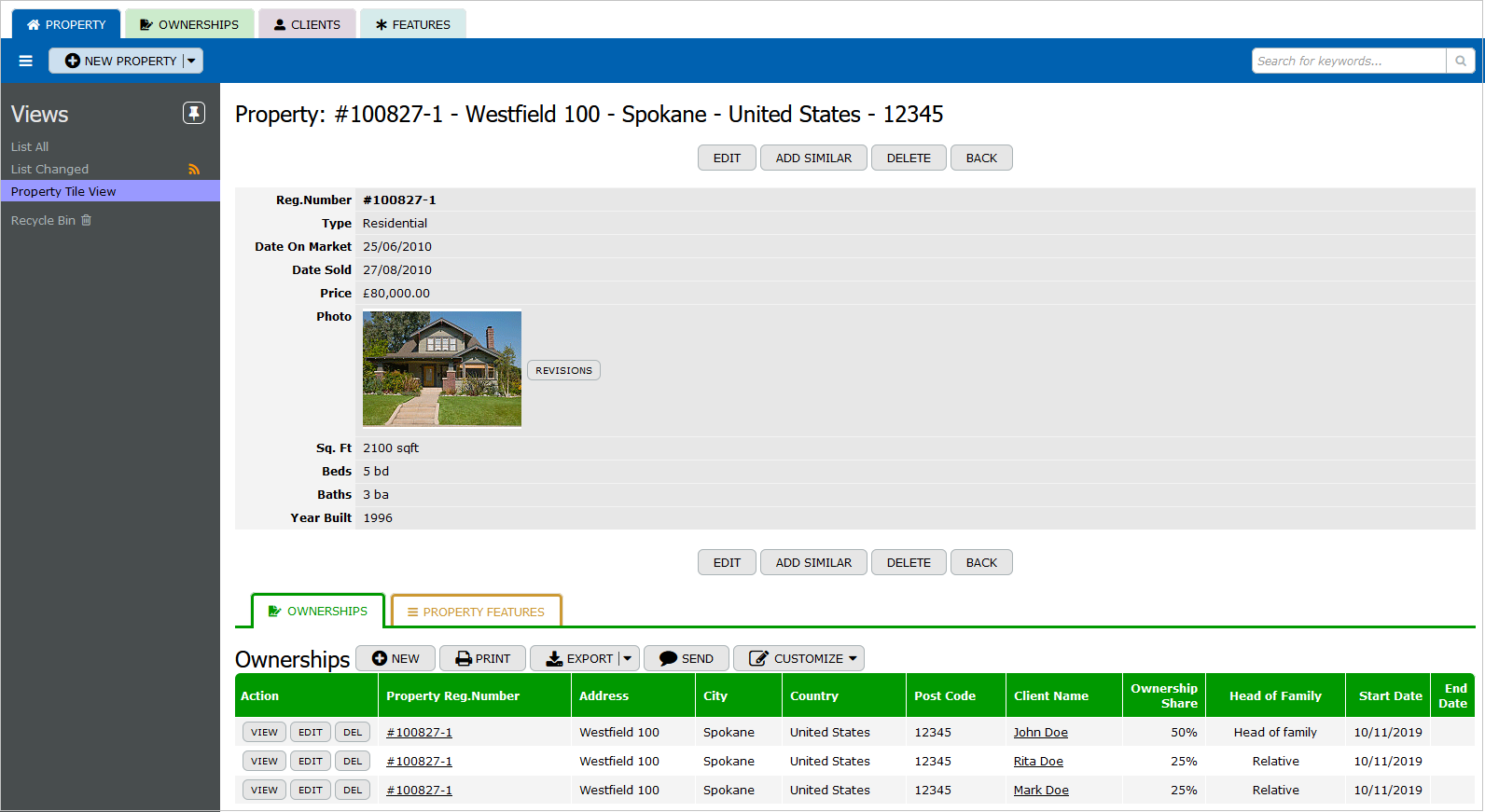Screen dimensions: 1485x812
Task: Open the Customize dropdown
Action: [x=798, y=658]
